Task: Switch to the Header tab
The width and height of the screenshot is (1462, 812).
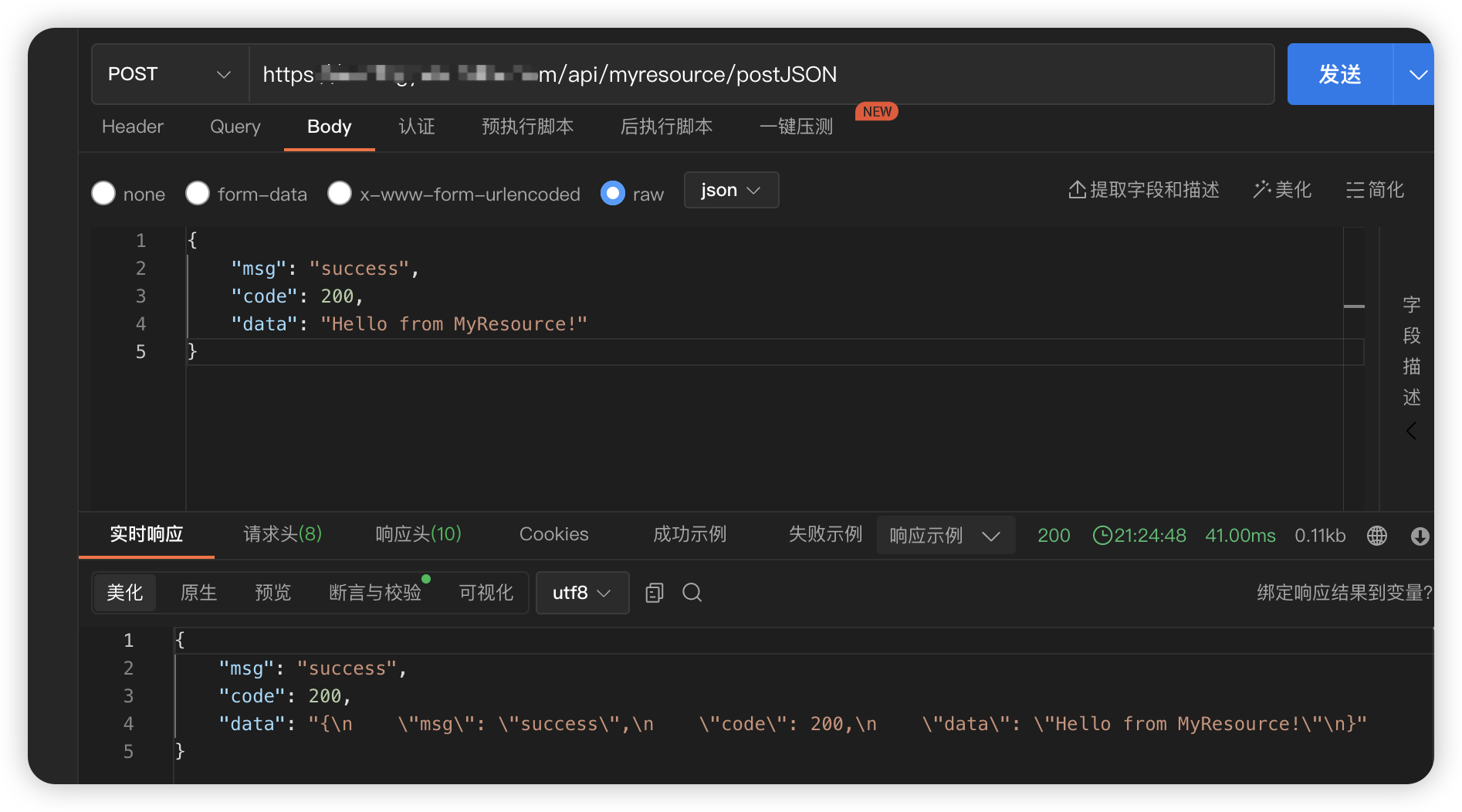Action: [x=133, y=127]
